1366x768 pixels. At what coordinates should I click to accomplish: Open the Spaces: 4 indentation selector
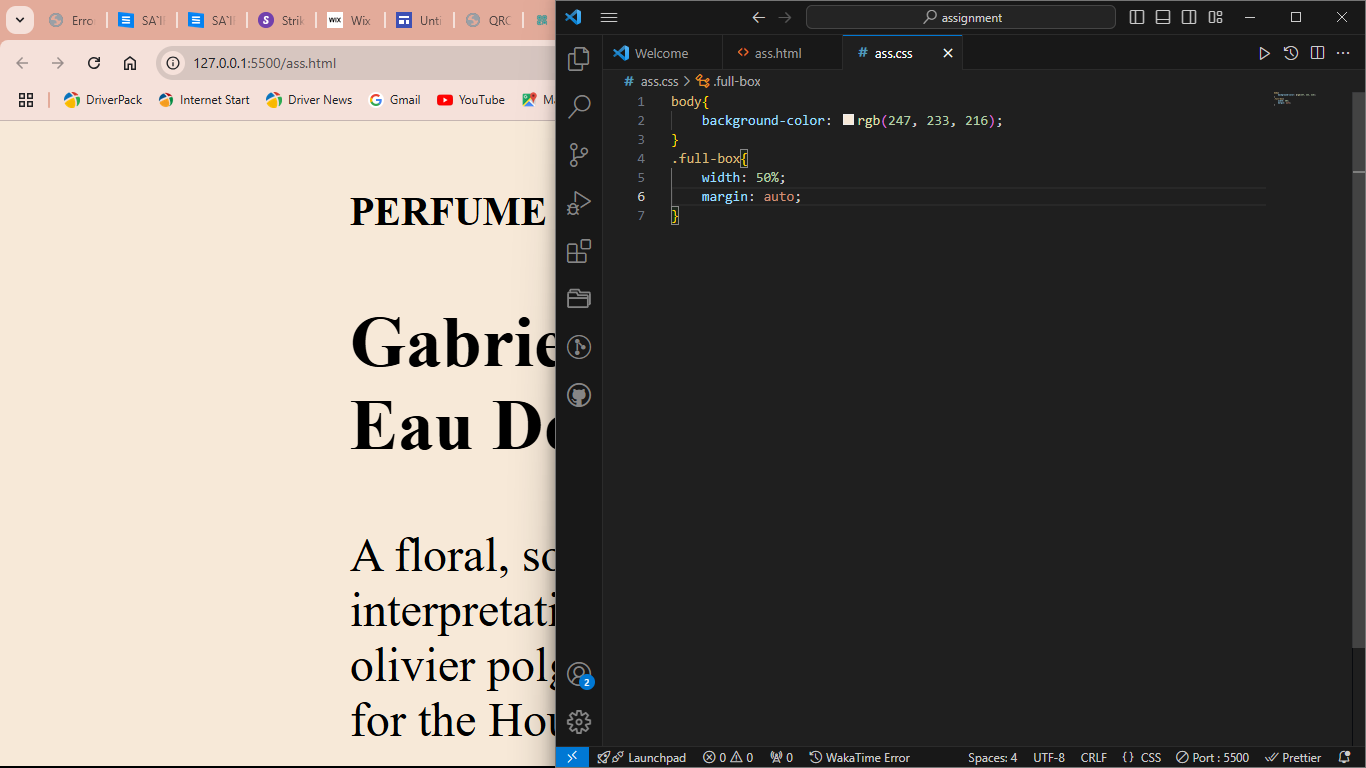(992, 757)
